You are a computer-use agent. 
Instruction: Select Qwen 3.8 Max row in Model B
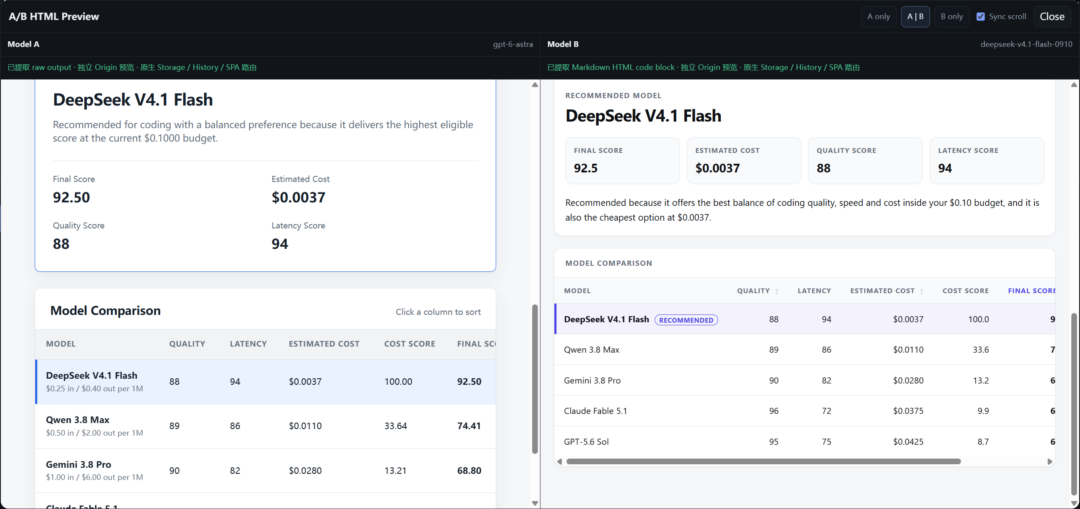[804, 350]
